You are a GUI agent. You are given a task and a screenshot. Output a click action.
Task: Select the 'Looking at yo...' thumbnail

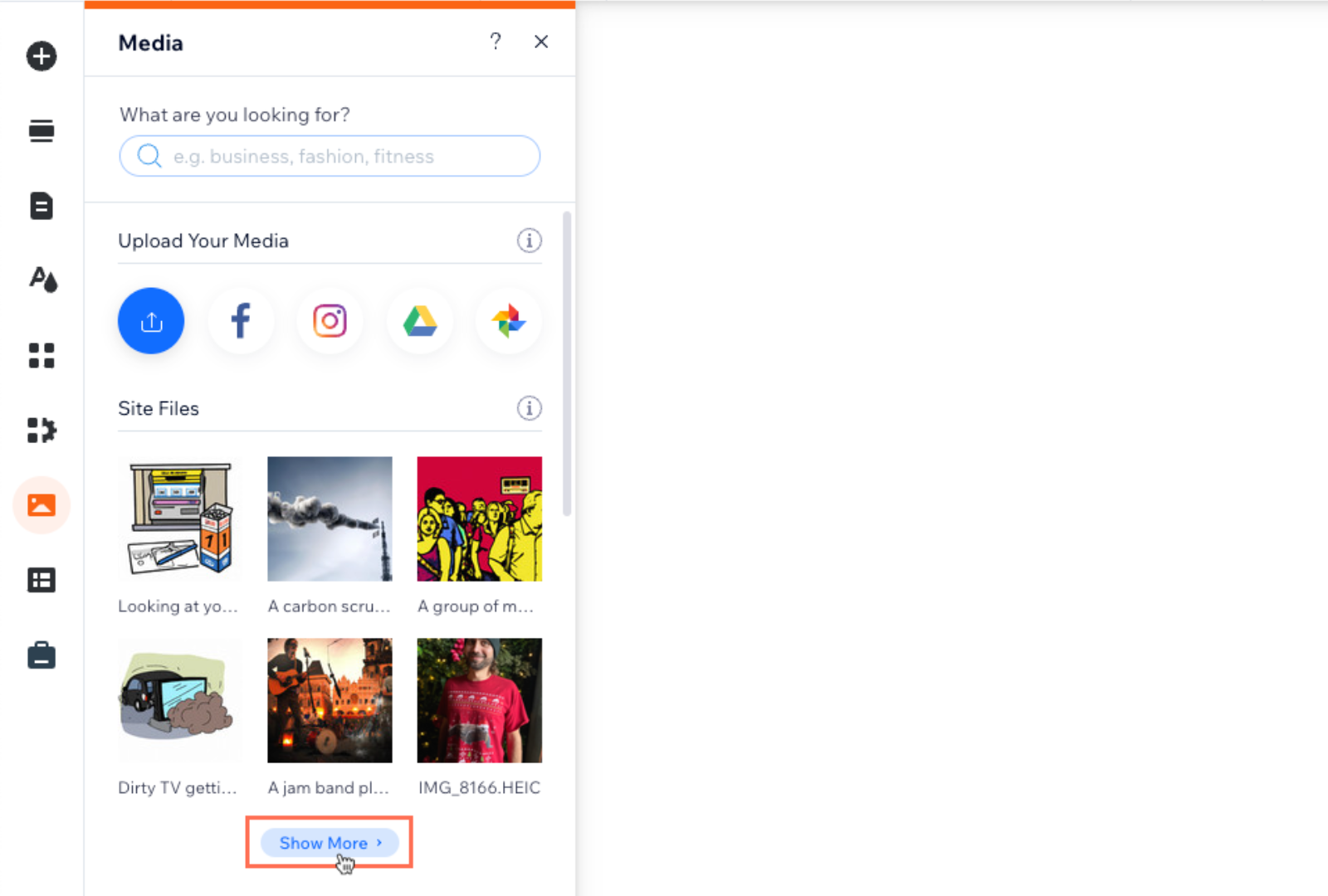180,519
